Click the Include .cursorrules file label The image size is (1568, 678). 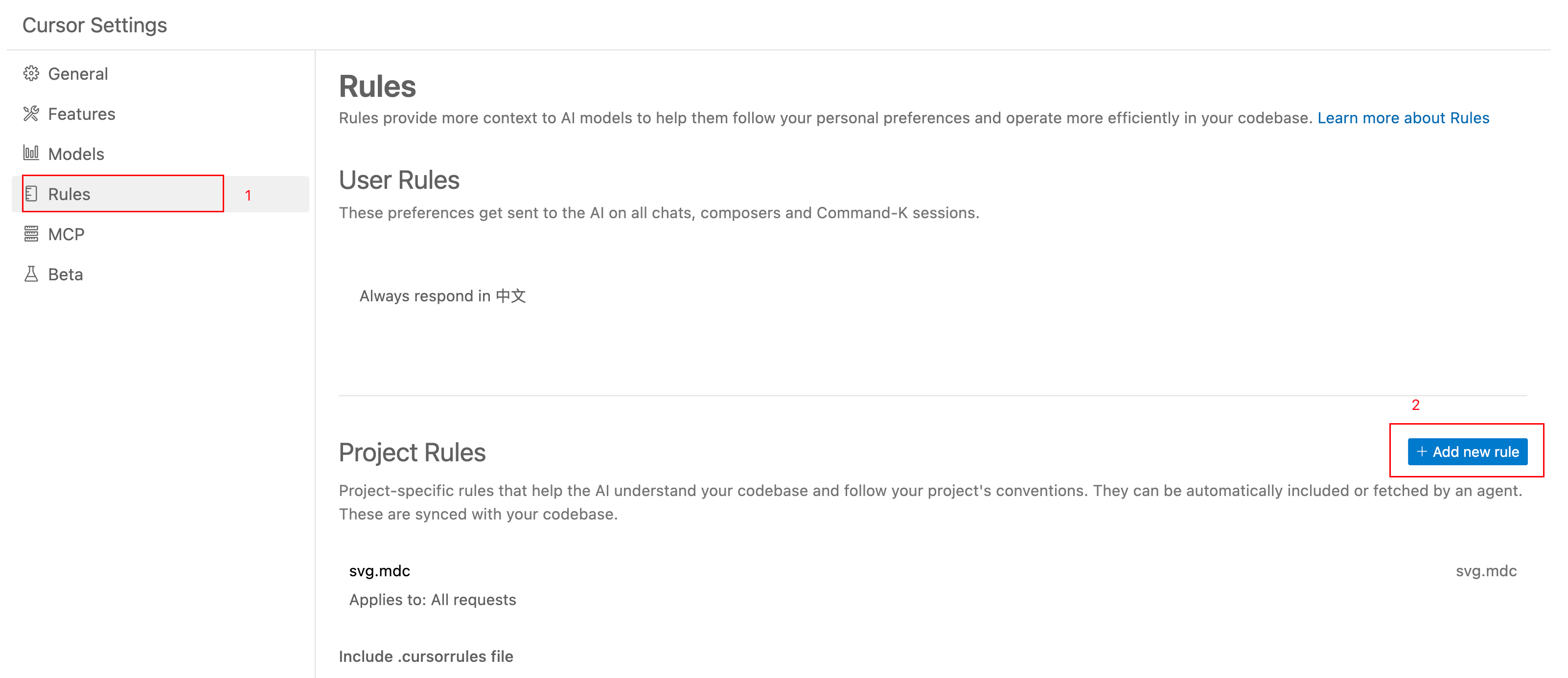425,656
